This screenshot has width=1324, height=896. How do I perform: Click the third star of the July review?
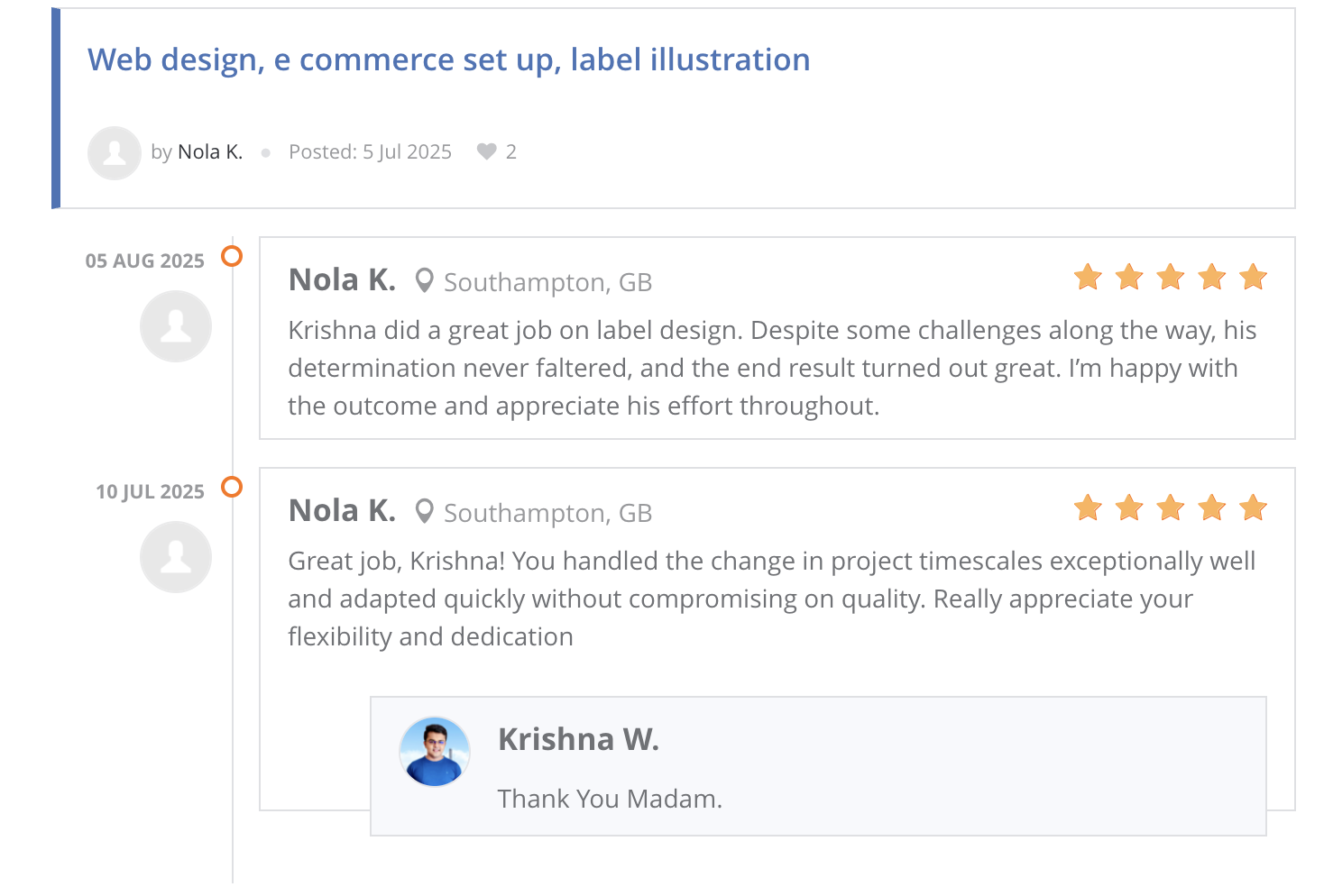[1171, 507]
